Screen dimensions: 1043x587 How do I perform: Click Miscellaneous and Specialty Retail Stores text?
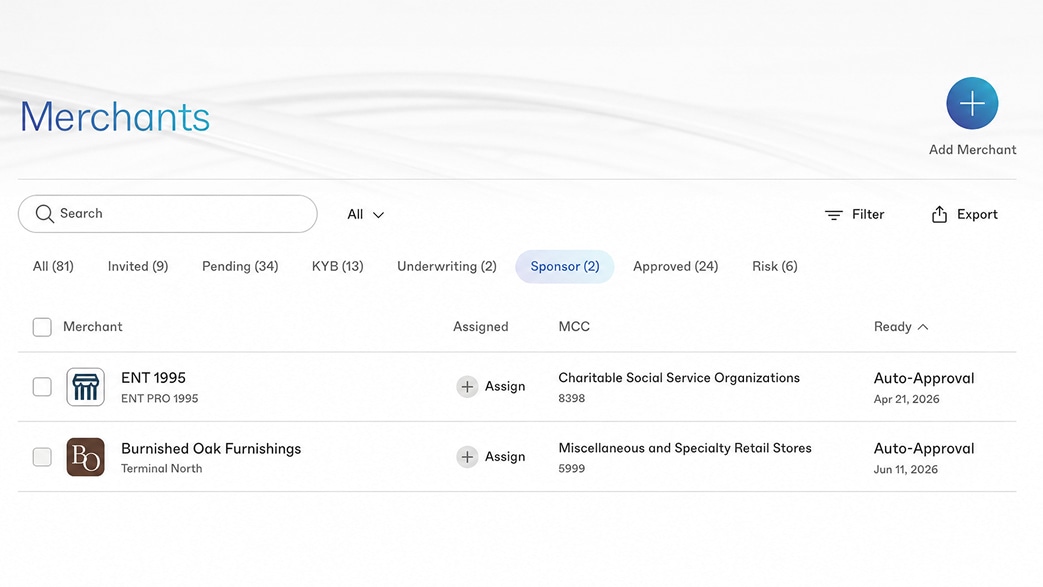tap(685, 448)
